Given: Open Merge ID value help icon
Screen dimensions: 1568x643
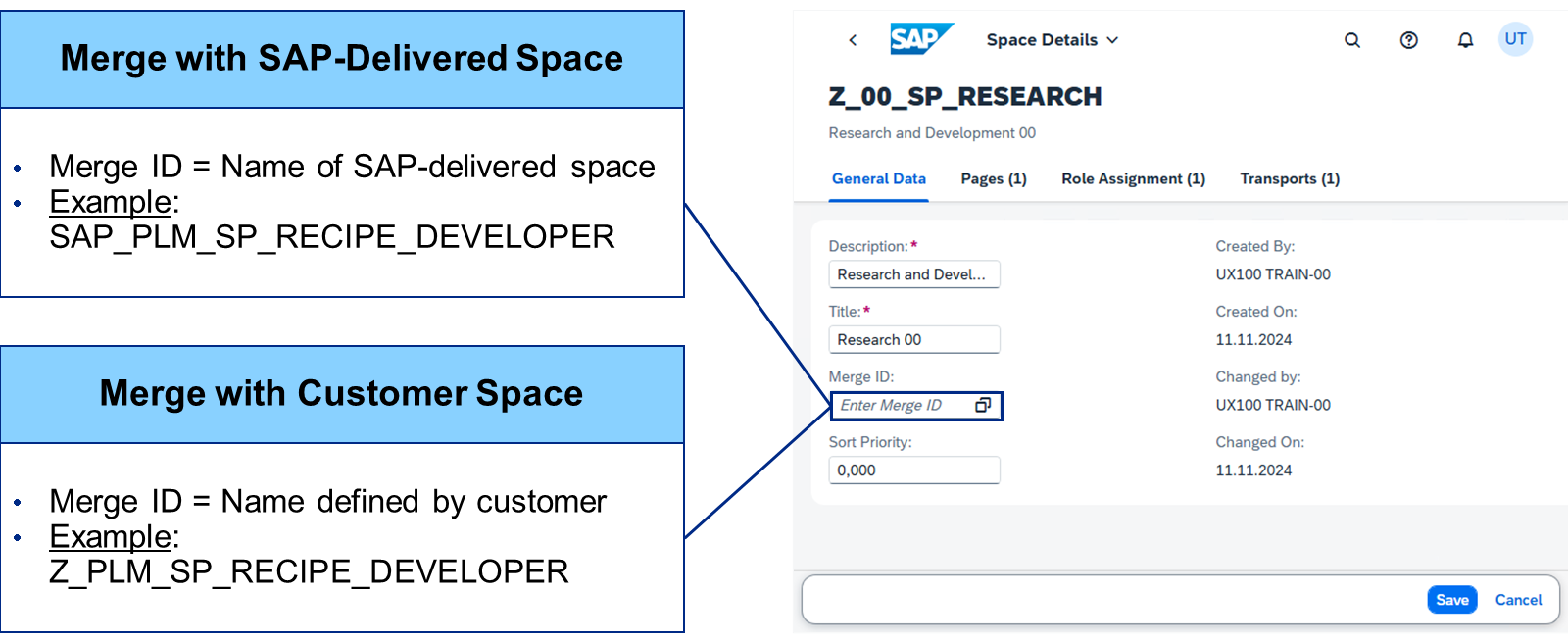Looking at the screenshot, I should pyautogui.click(x=983, y=405).
